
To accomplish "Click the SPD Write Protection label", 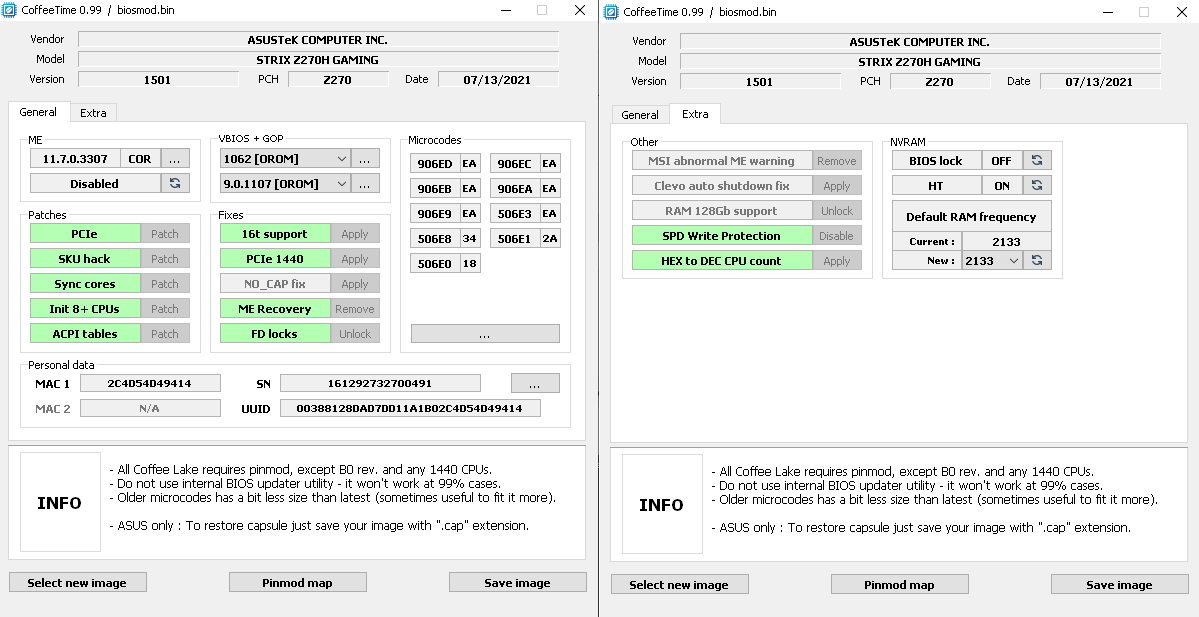I will [x=721, y=235].
